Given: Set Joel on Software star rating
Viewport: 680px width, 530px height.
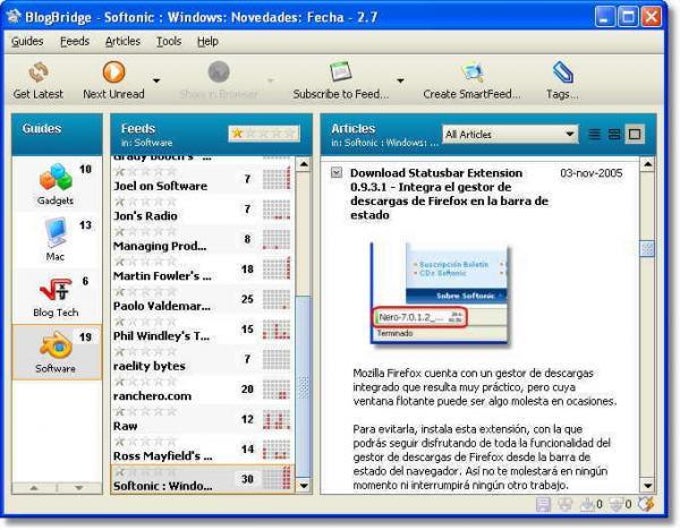Looking at the screenshot, I should pyautogui.click(x=145, y=172).
